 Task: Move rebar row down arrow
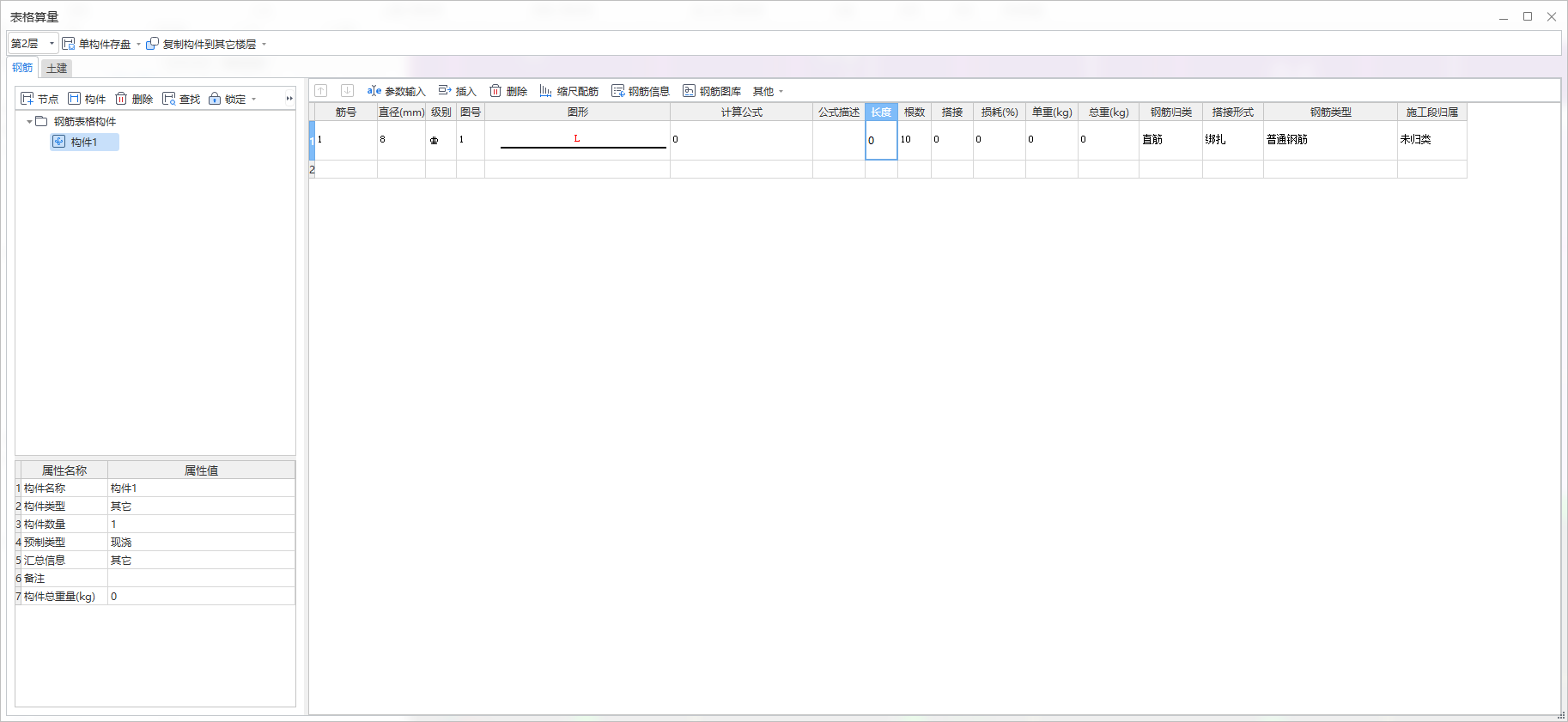pyautogui.click(x=347, y=91)
